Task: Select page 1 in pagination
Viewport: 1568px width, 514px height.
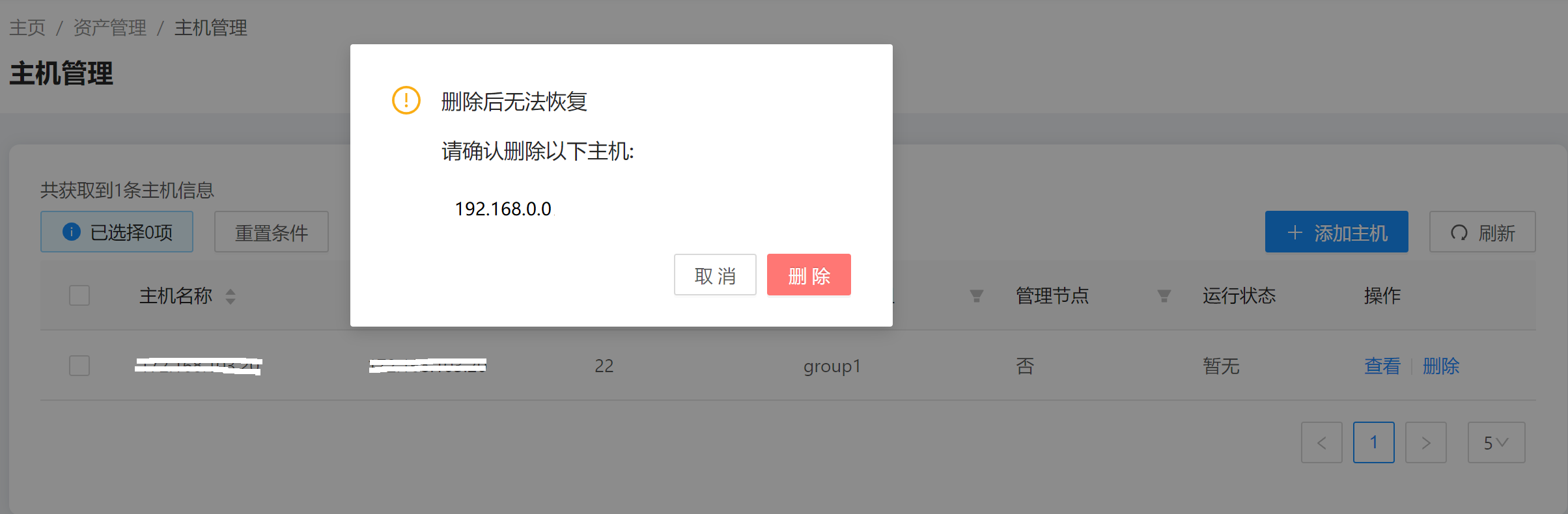Action: (x=1373, y=443)
